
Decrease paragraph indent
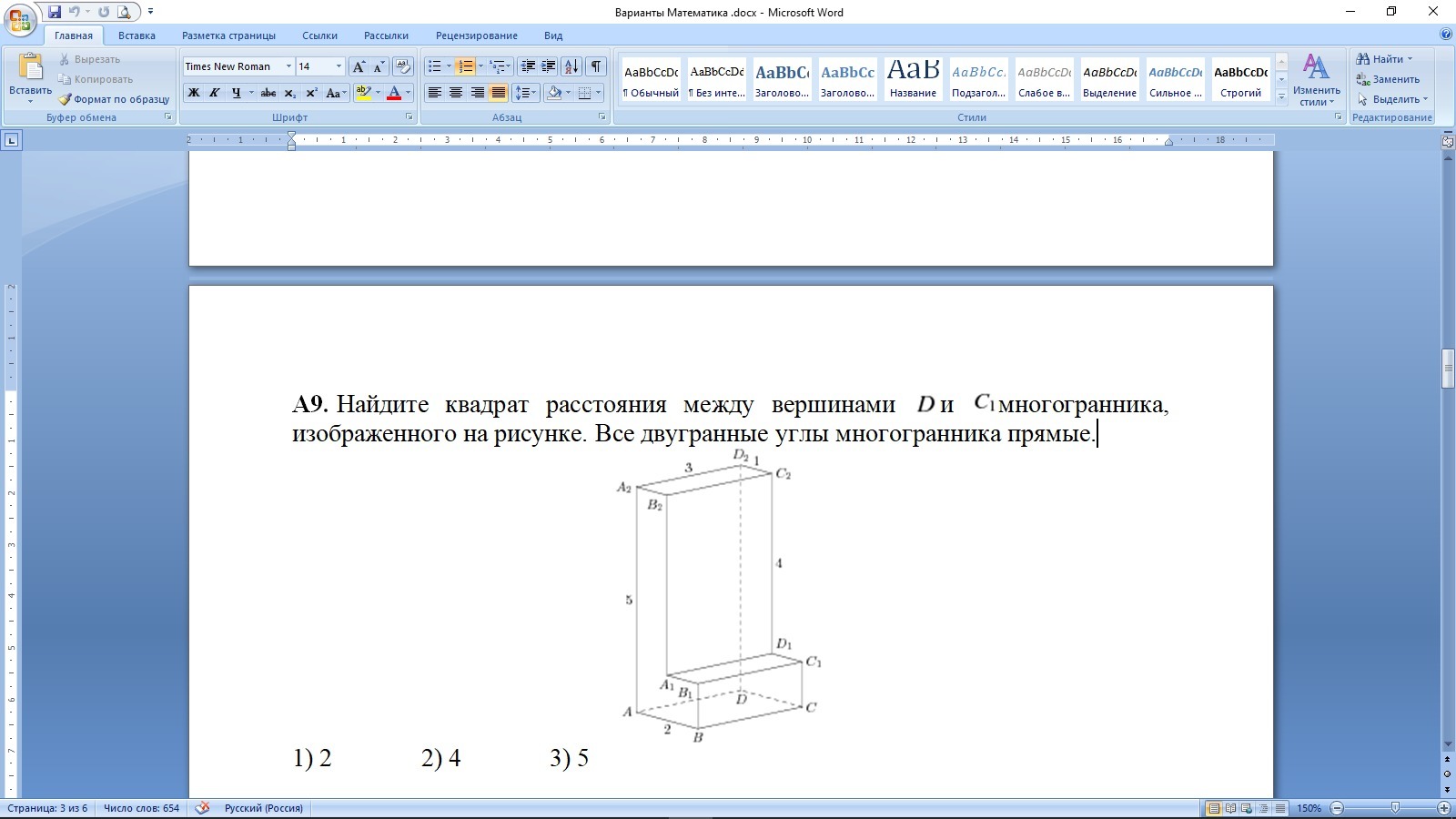point(527,66)
